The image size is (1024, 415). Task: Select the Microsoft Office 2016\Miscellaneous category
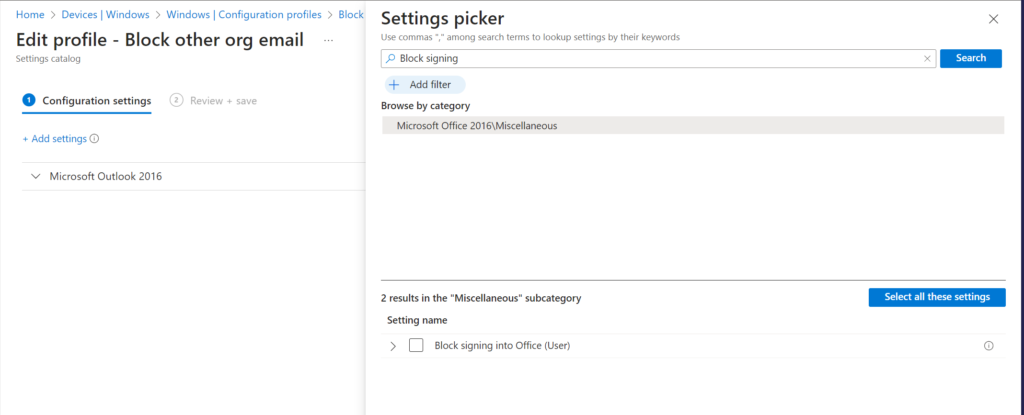pos(693,125)
